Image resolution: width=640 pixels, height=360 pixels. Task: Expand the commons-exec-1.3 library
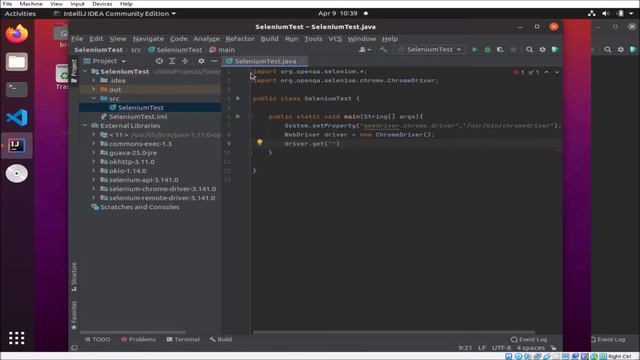point(93,144)
